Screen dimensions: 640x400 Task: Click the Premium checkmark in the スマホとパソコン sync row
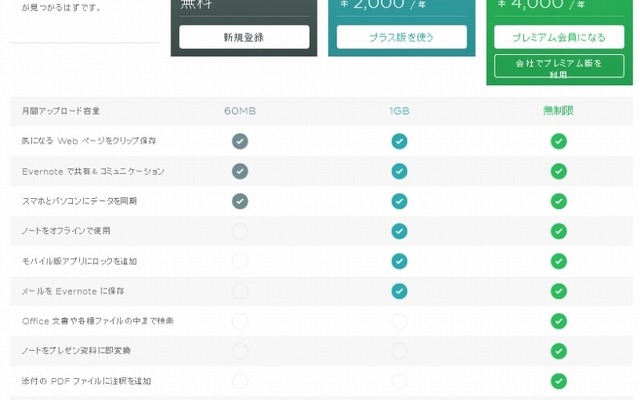click(x=558, y=201)
